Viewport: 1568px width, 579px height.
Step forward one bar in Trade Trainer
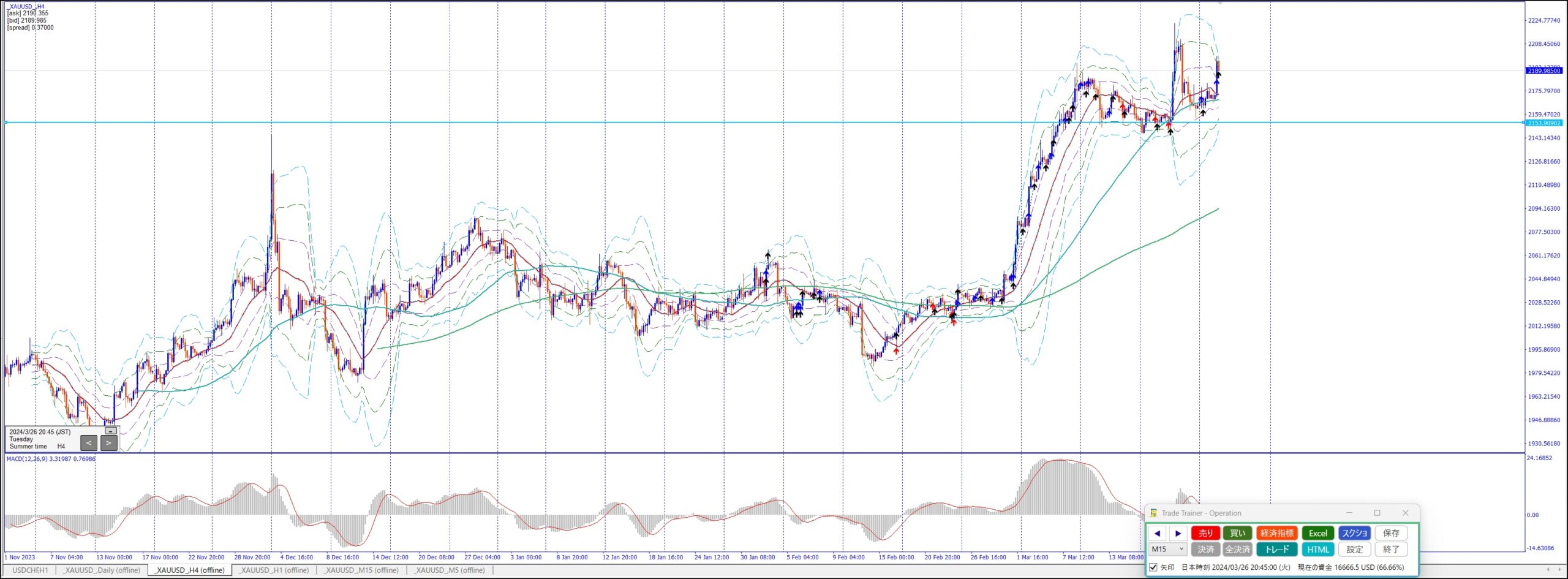pos(1178,533)
